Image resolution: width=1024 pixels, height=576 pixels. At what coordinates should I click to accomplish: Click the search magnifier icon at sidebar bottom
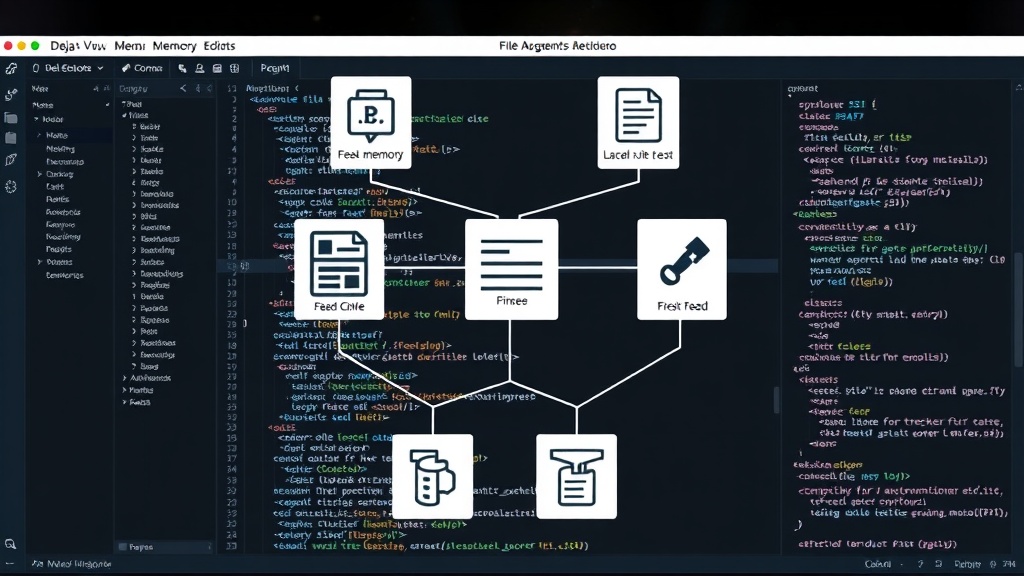pos(10,544)
